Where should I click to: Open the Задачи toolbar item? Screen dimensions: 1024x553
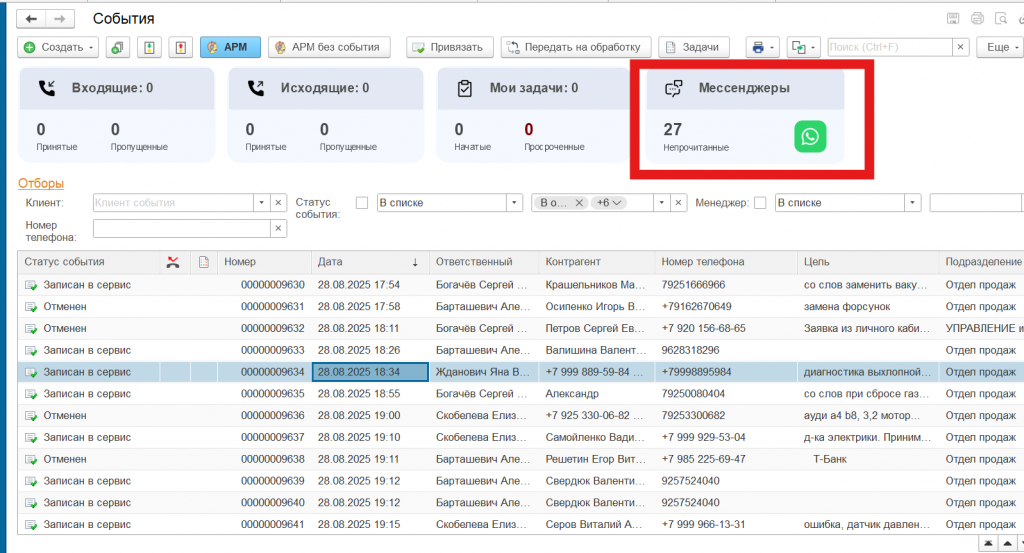point(694,47)
